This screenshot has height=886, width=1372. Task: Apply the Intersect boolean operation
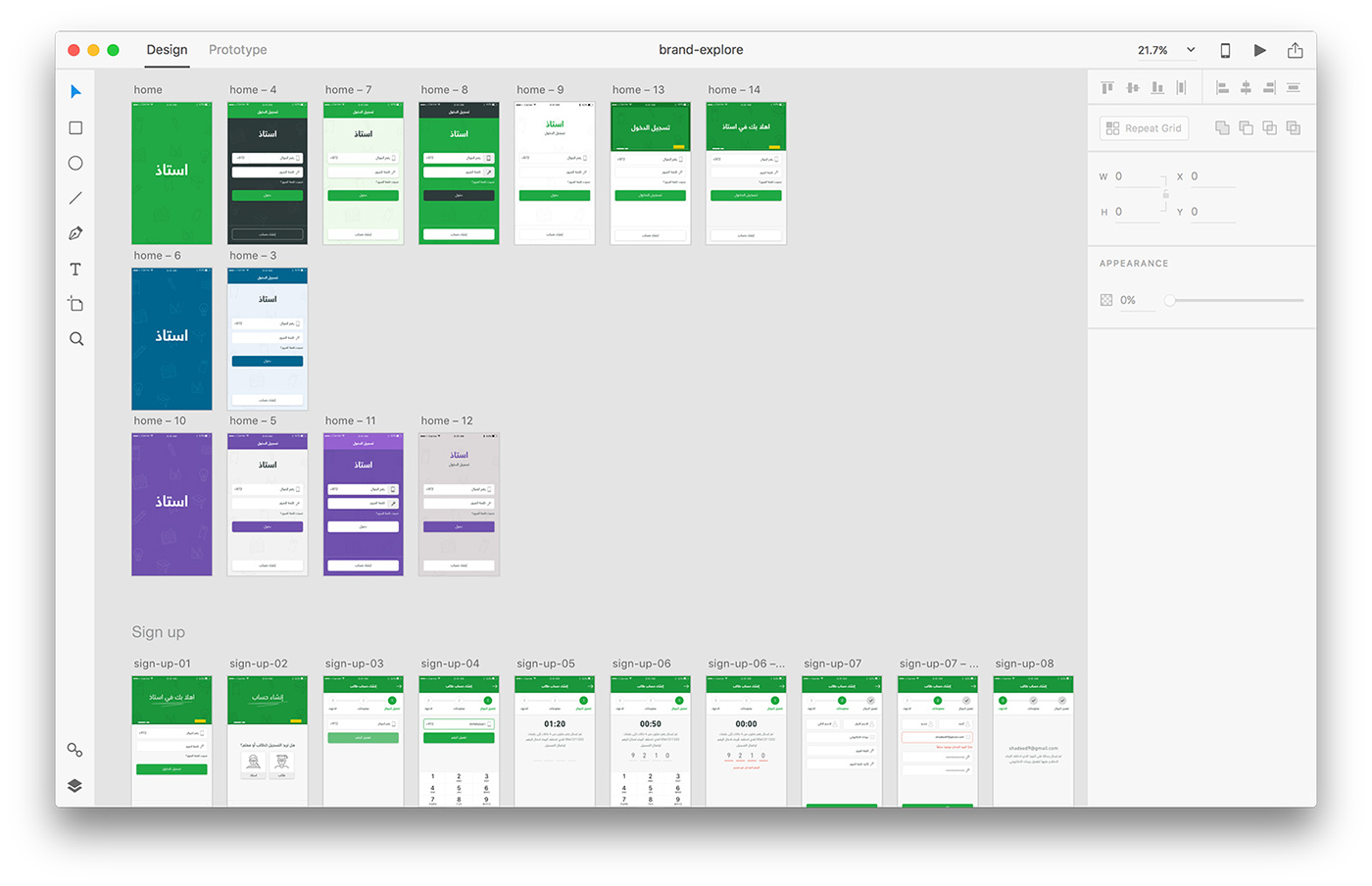pos(1270,127)
